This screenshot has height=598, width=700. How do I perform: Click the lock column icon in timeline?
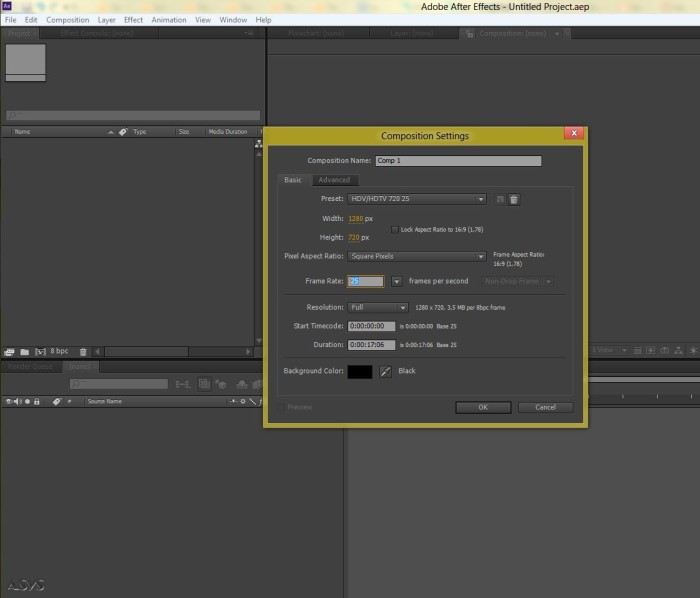37,402
